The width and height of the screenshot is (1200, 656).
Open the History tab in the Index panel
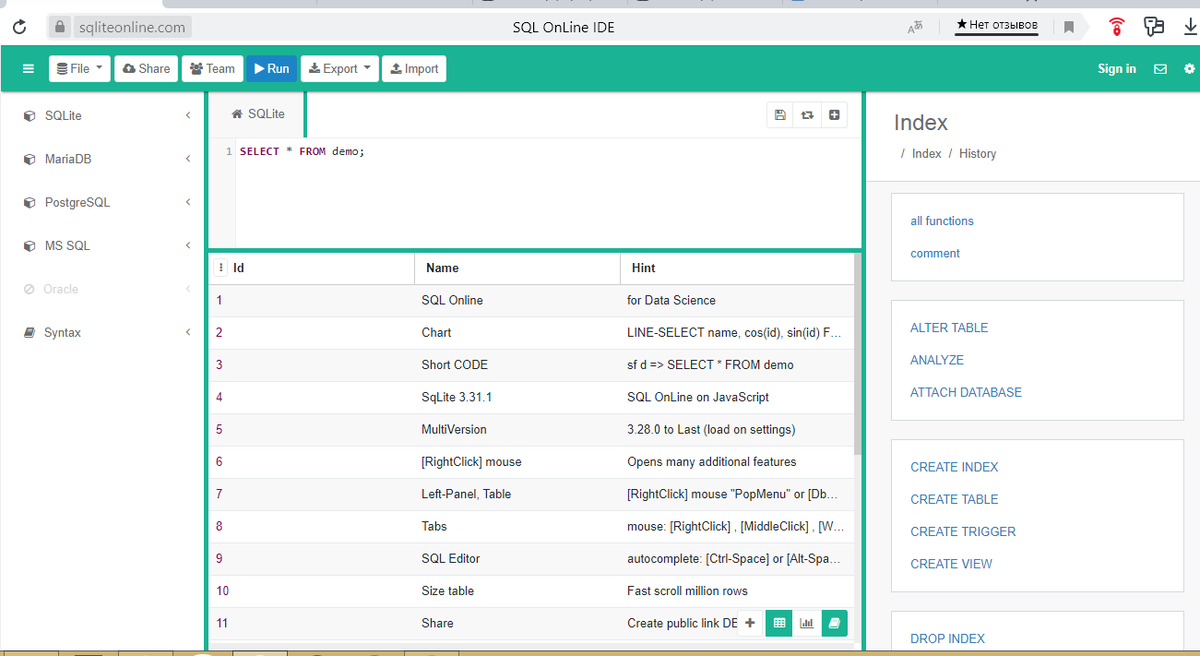pos(977,153)
